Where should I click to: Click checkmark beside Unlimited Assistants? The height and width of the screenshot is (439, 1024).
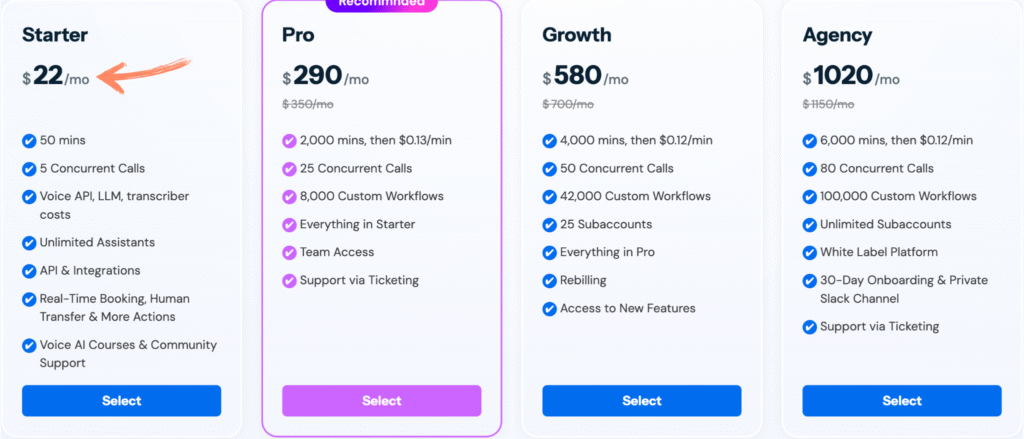coord(29,243)
